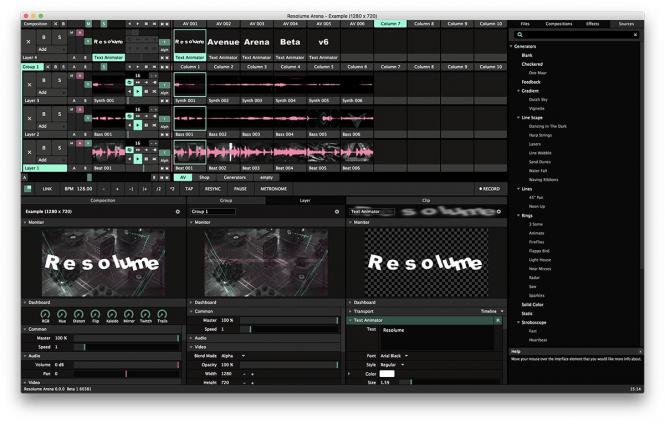Click the RESYNC button
Image resolution: width=665 pixels, height=423 pixels.
pos(213,189)
